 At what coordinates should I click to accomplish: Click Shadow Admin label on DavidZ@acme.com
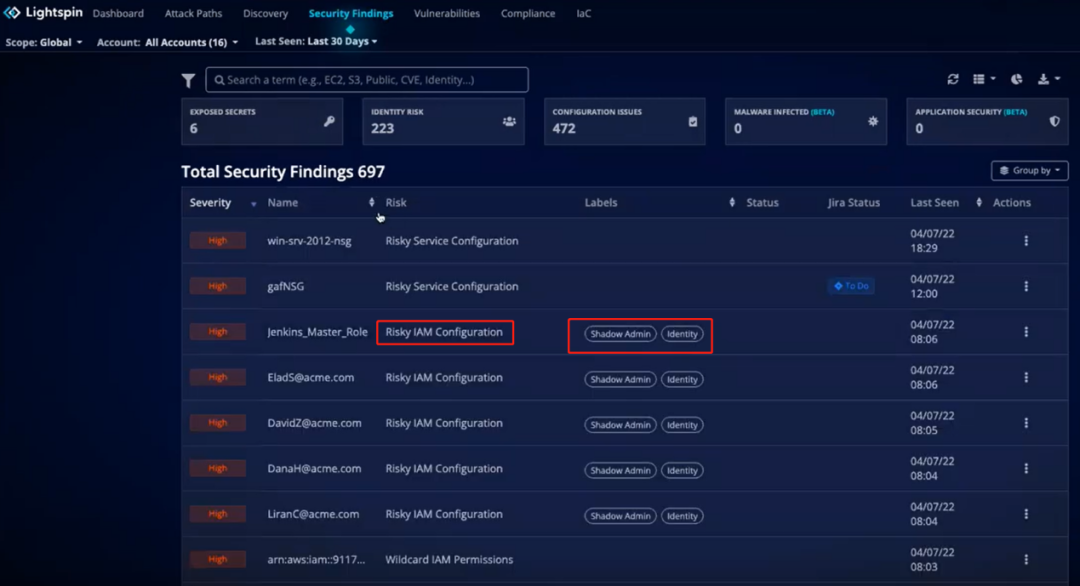pos(620,425)
